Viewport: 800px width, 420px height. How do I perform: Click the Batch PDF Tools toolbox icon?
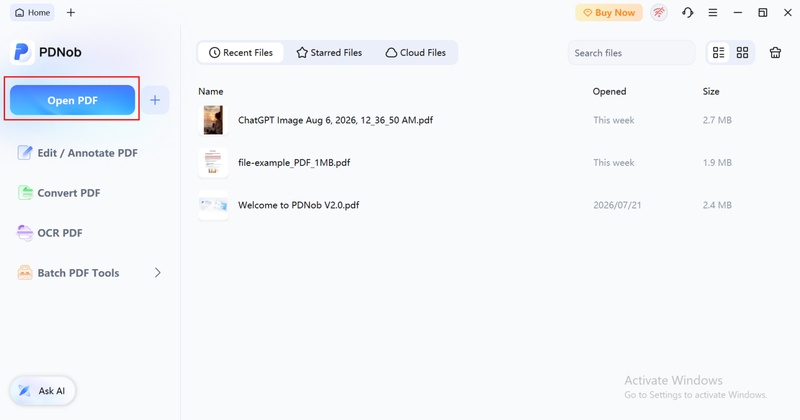pos(25,273)
